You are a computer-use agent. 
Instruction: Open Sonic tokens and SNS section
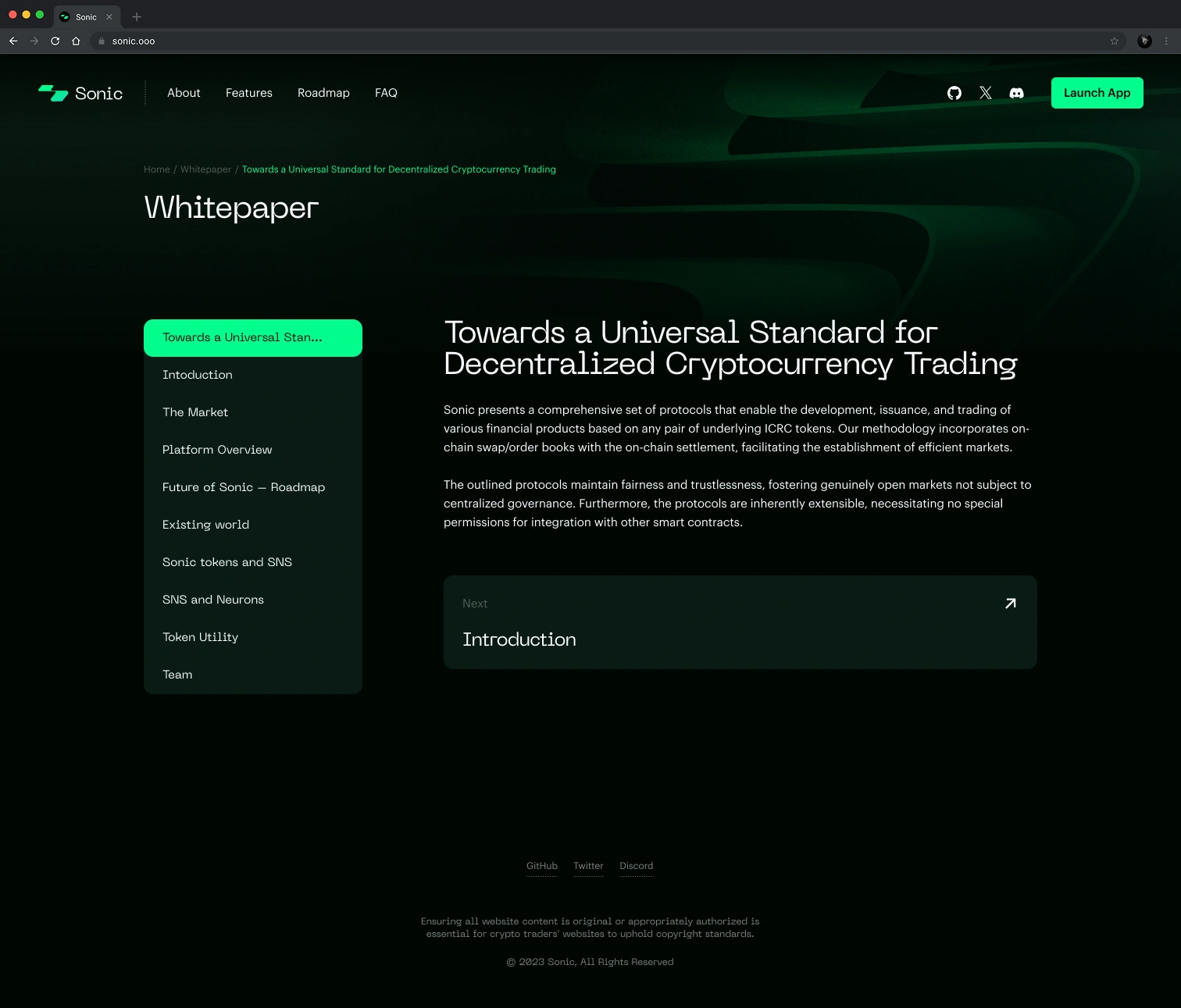click(x=253, y=563)
